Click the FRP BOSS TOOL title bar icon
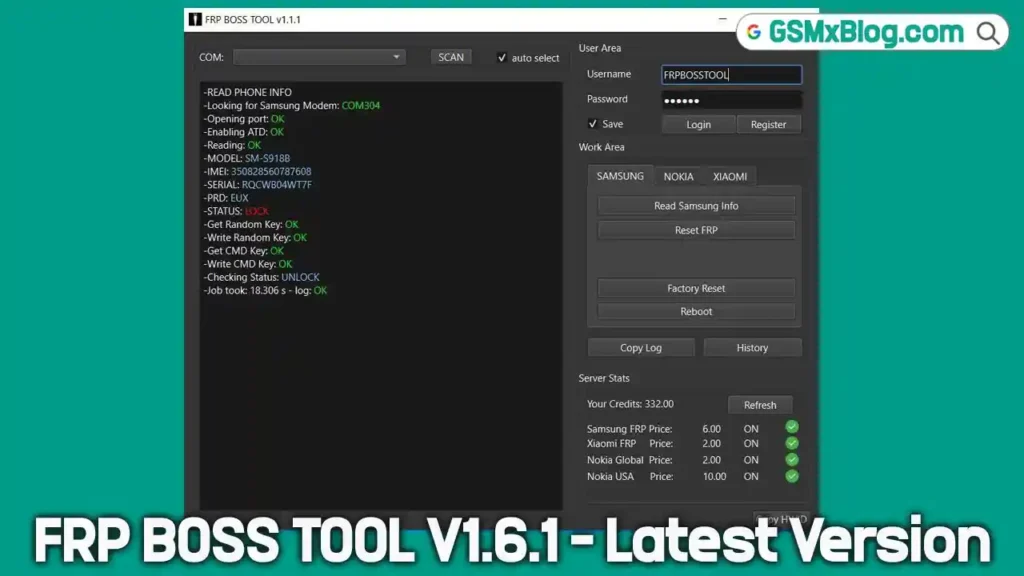 [196, 18]
